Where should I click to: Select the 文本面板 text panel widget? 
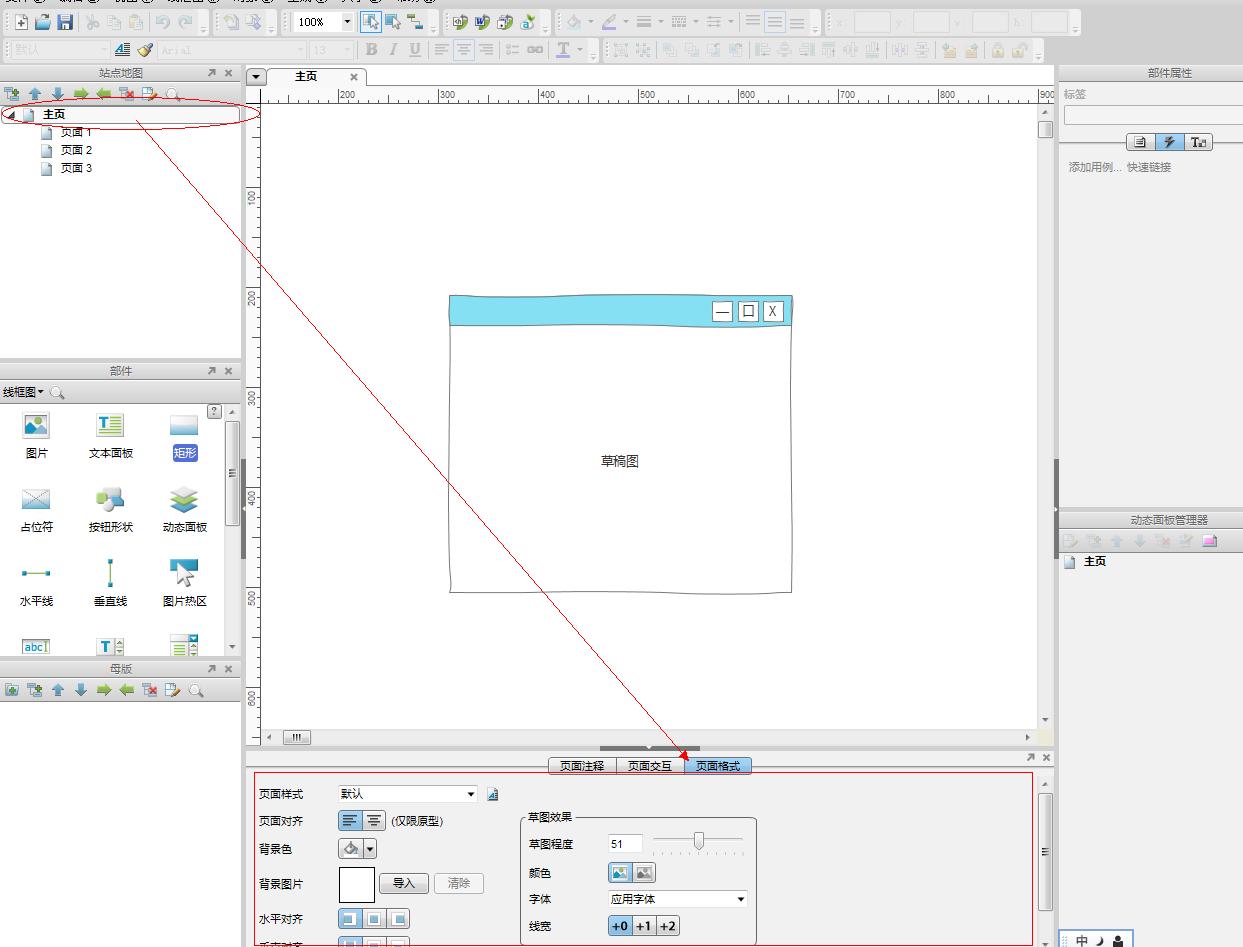pos(110,437)
